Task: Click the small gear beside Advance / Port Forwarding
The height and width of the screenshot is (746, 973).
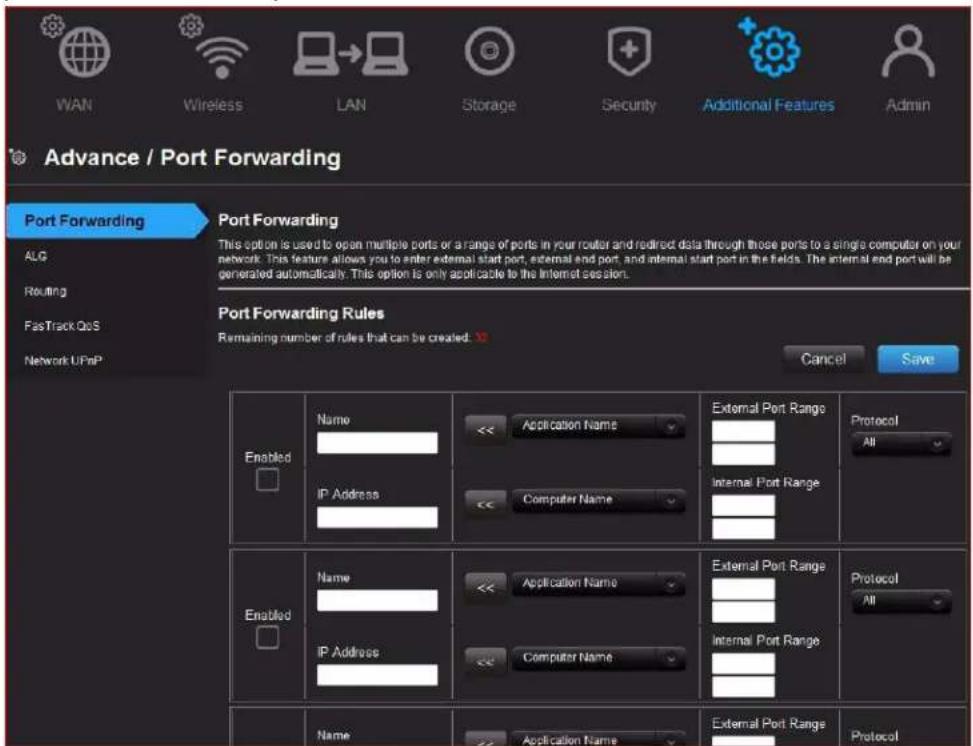Action: coord(19,157)
